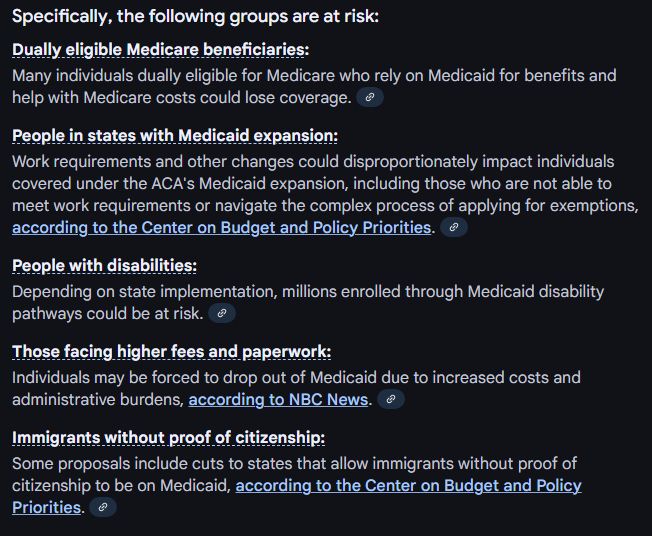Viewport: 652px width, 536px height.
Task: Open the citation icon next to NBC News
Action: 390,399
